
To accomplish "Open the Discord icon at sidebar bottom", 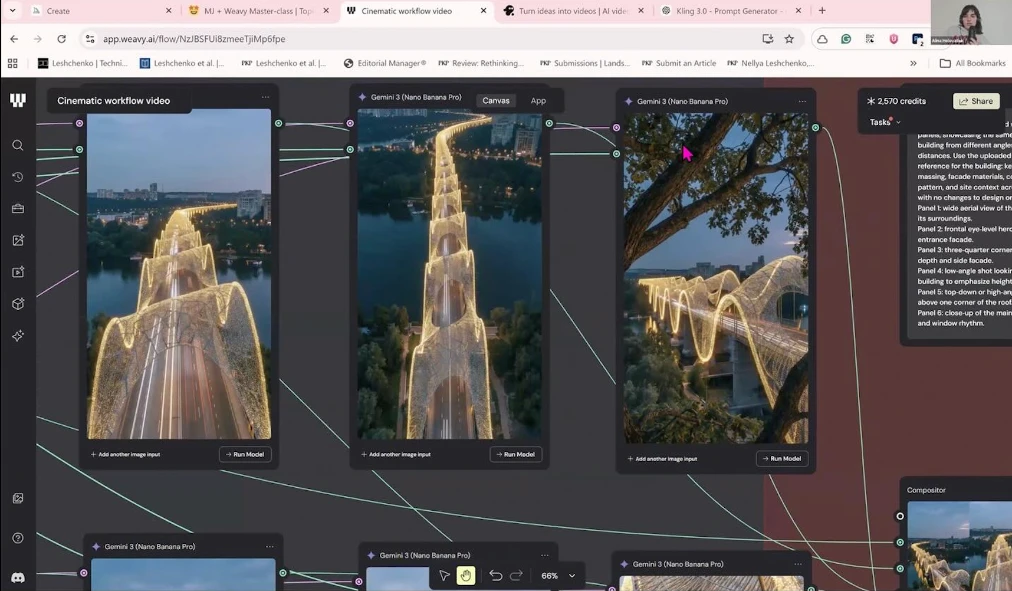I will (x=18, y=577).
